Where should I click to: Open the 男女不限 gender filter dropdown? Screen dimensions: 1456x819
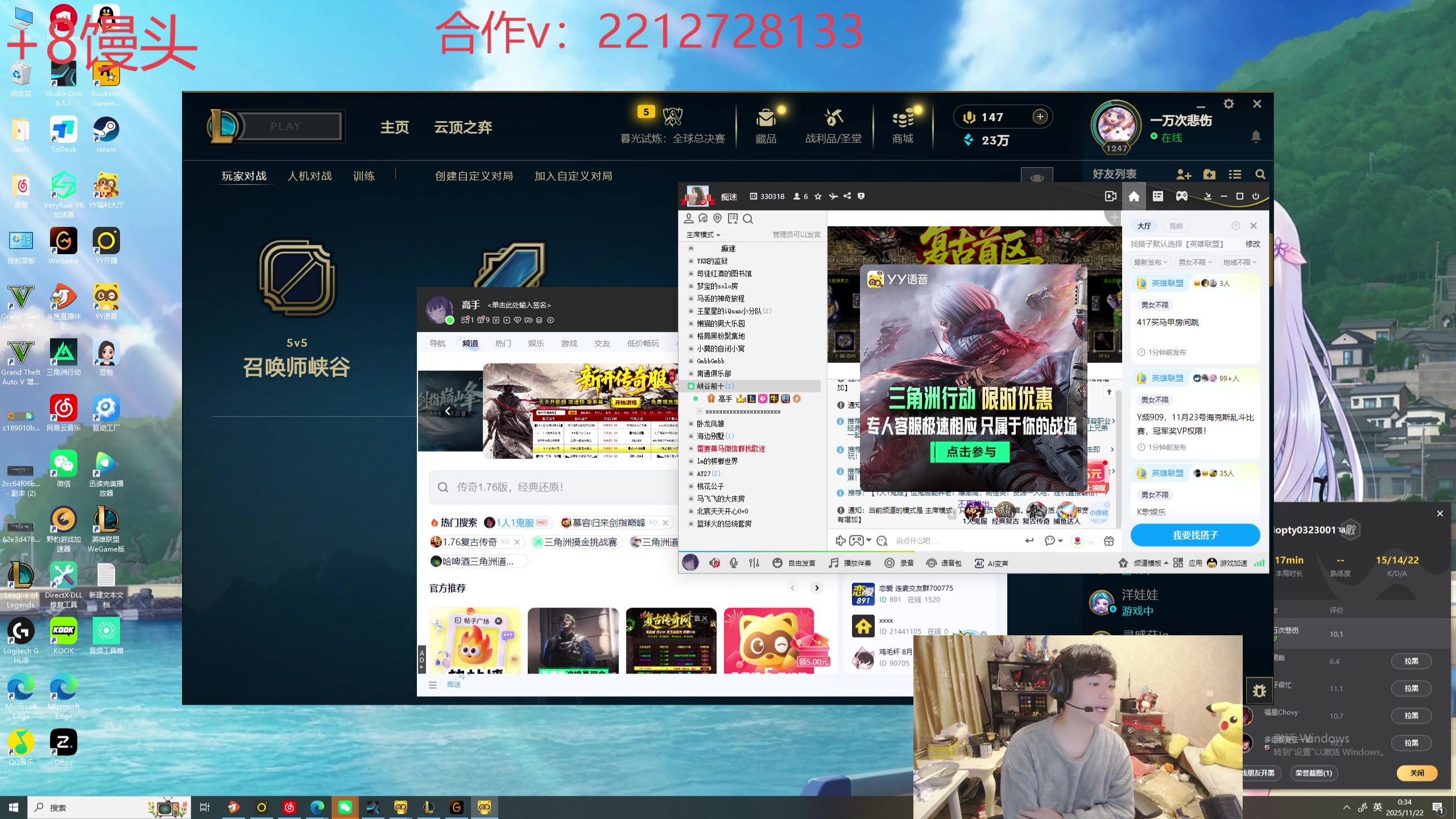1194,262
